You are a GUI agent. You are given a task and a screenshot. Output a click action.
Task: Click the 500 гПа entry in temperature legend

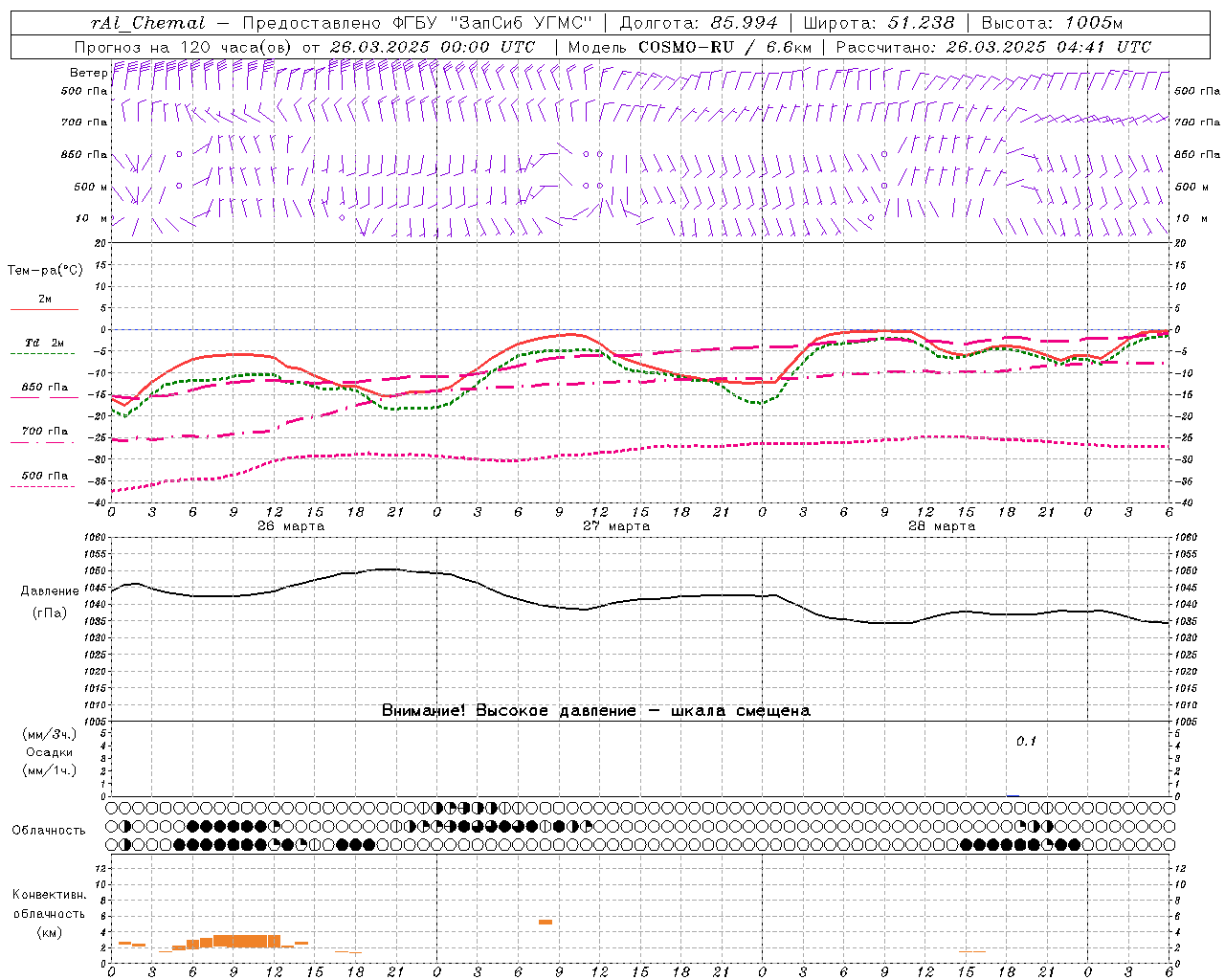click(45, 476)
